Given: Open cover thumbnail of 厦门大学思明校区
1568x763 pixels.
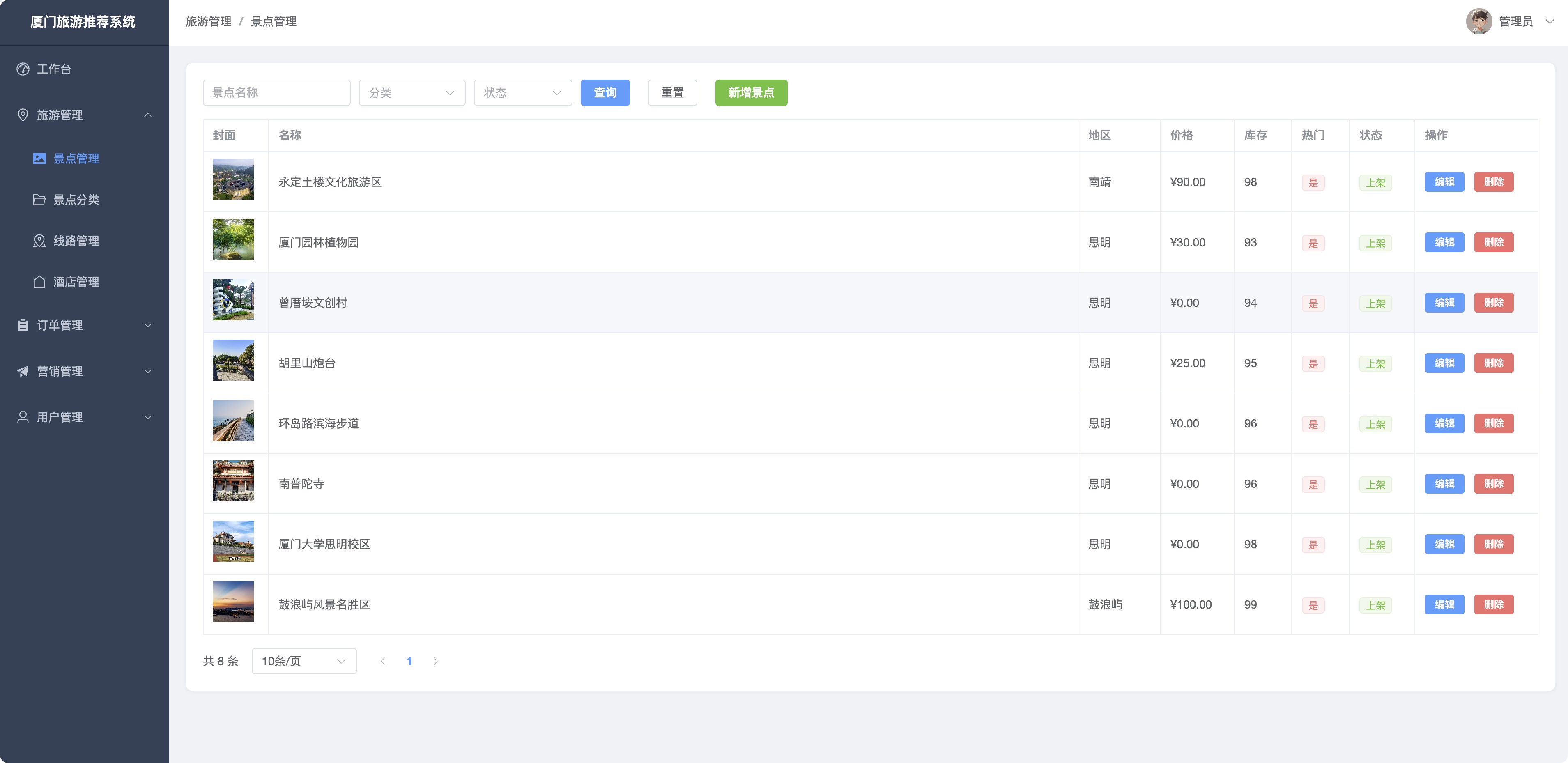Looking at the screenshot, I should coord(233,542).
